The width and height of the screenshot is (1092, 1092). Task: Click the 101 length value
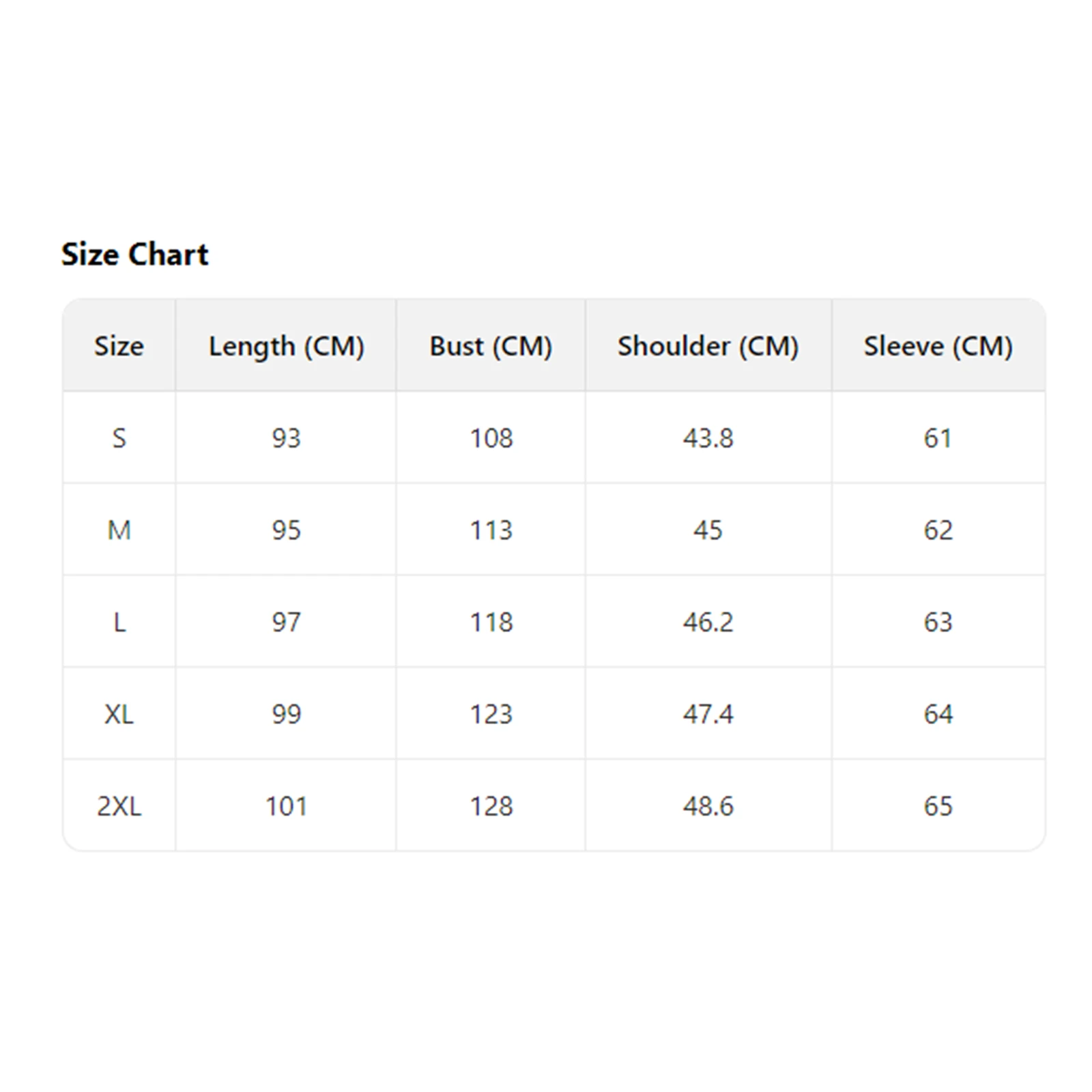point(286,807)
